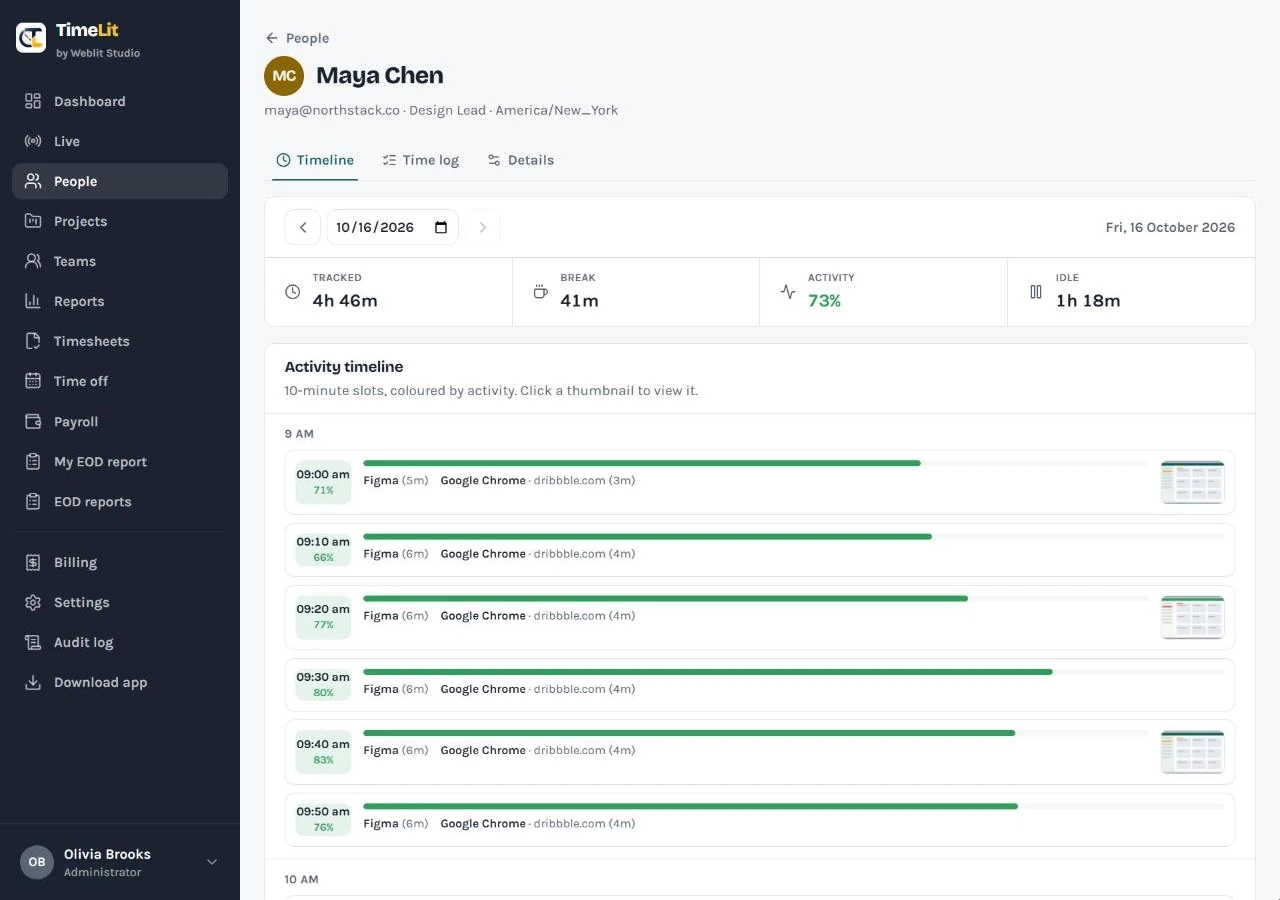The image size is (1280, 900).
Task: Open Projects in the sidebar
Action: click(x=120, y=221)
